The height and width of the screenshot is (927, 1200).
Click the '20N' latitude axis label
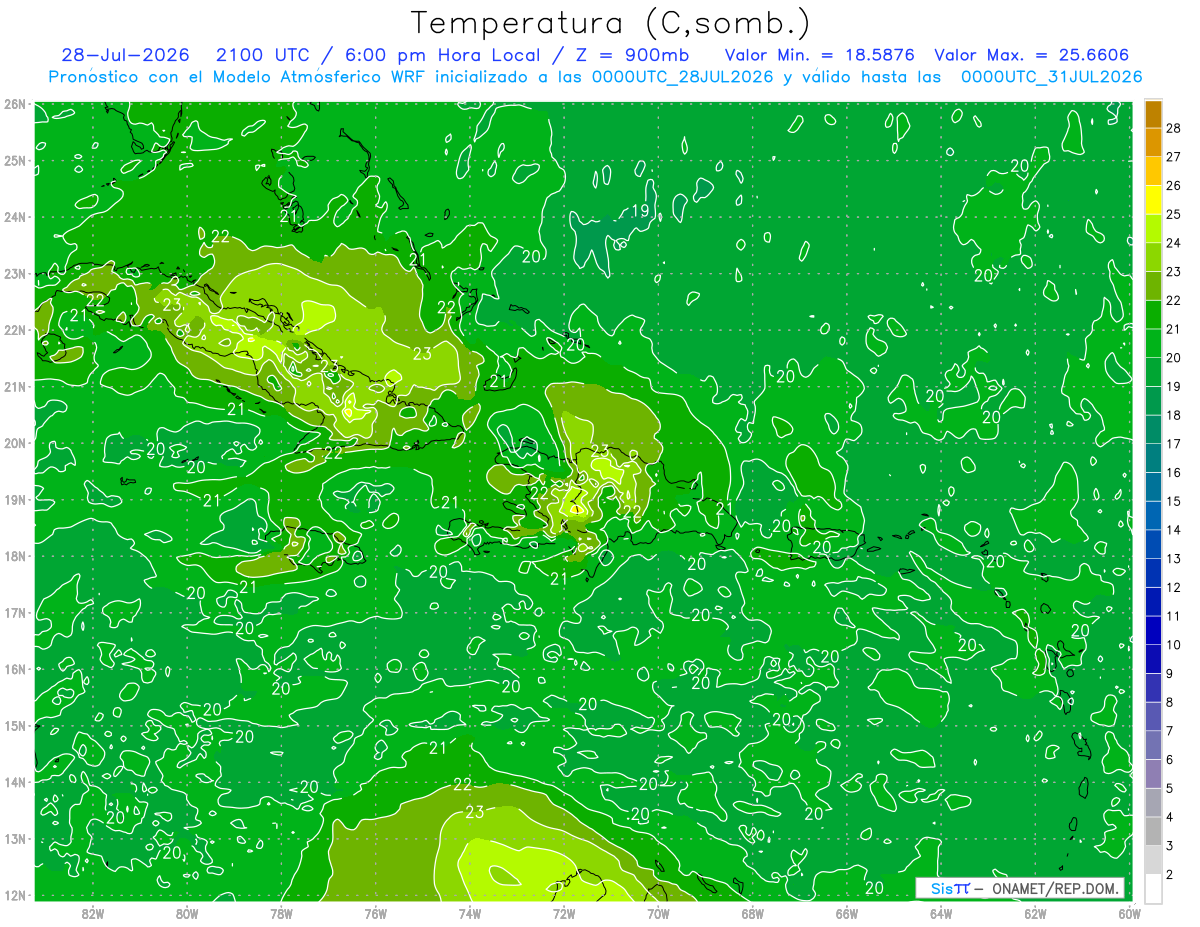point(14,442)
